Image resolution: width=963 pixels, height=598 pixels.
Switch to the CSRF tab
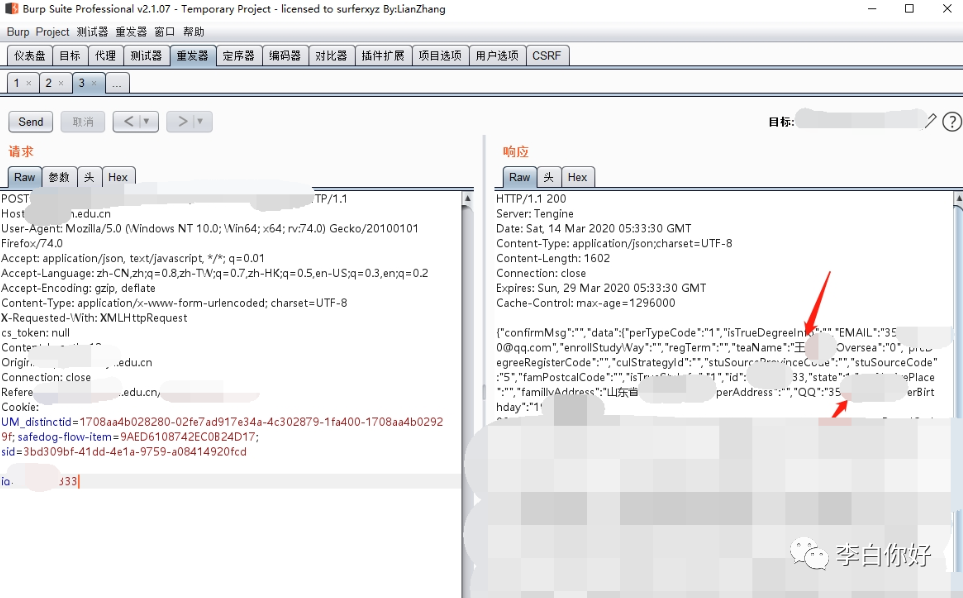(x=547, y=56)
